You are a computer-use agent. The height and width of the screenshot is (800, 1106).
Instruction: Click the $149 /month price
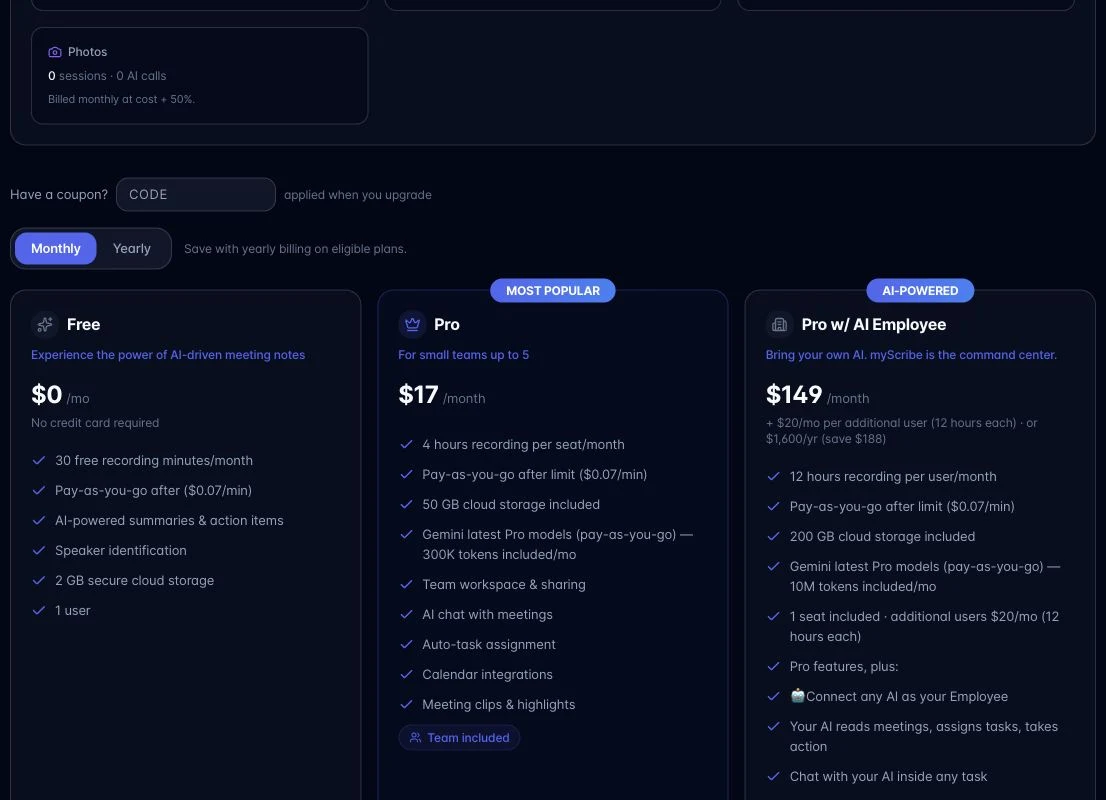click(x=818, y=395)
